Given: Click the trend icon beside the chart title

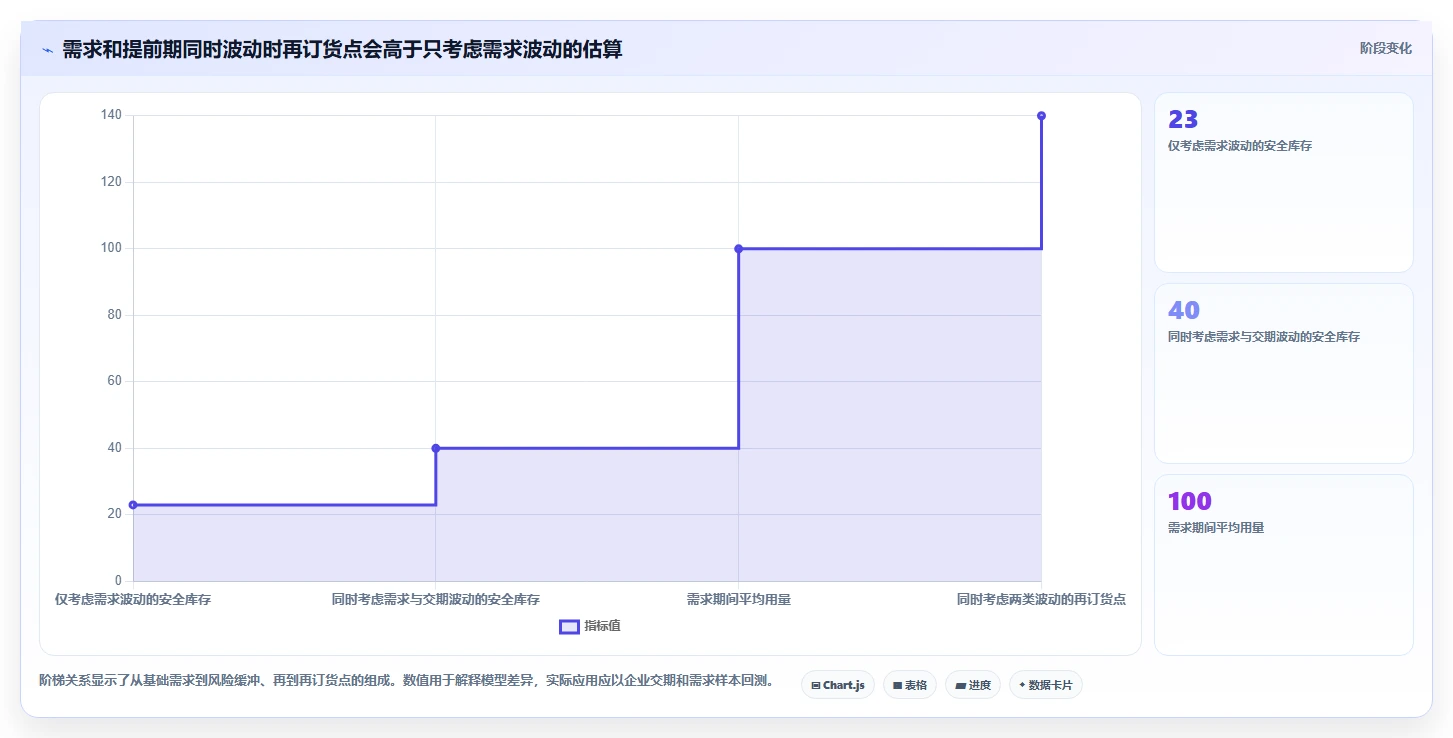Looking at the screenshot, I should pos(47,50).
